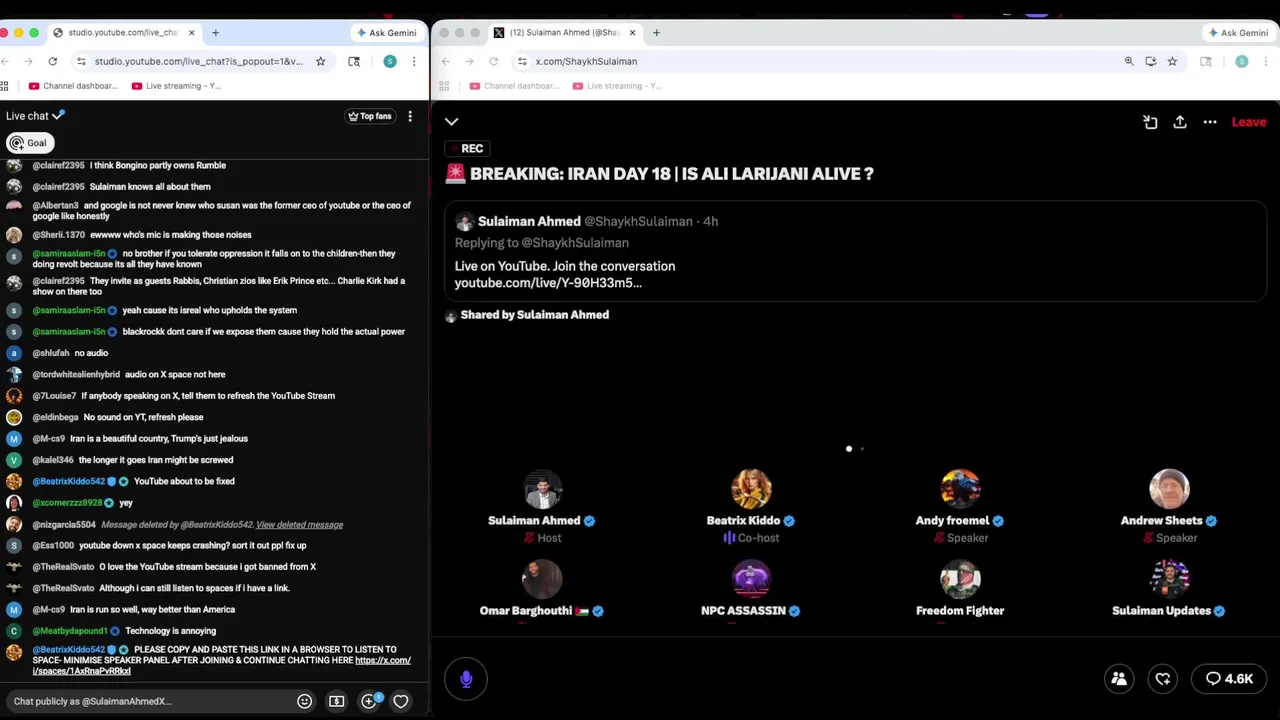This screenshot has height=720, width=1280.
Task: Click the Sulaiman Ahmed name in shared post
Action: point(529,221)
